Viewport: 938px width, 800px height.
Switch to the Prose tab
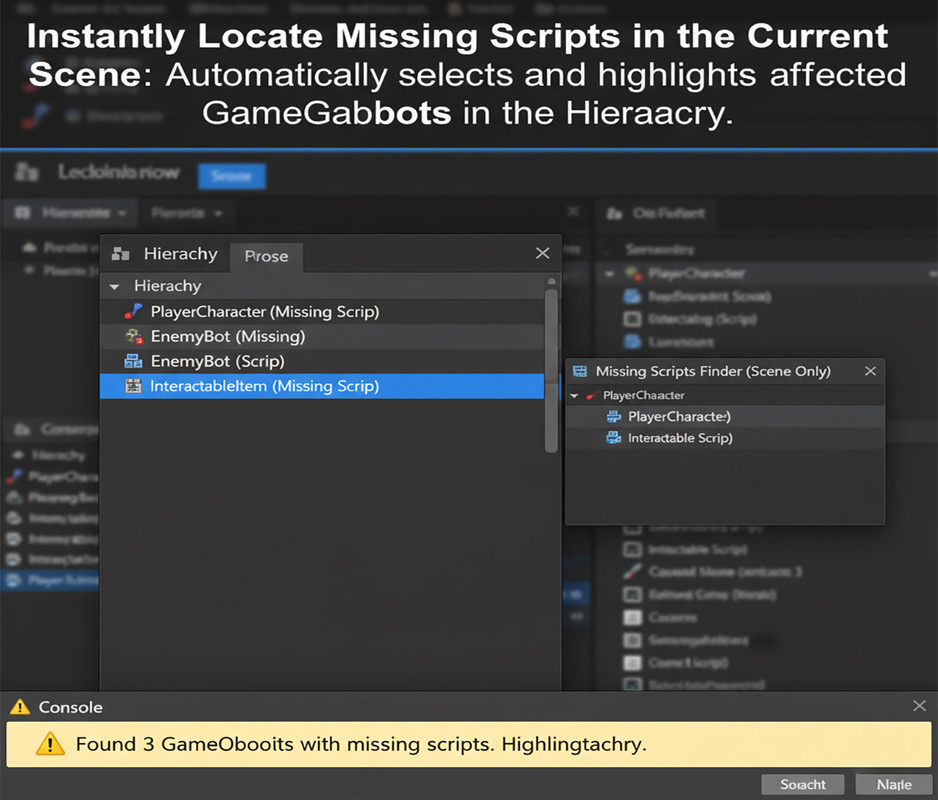(x=266, y=257)
